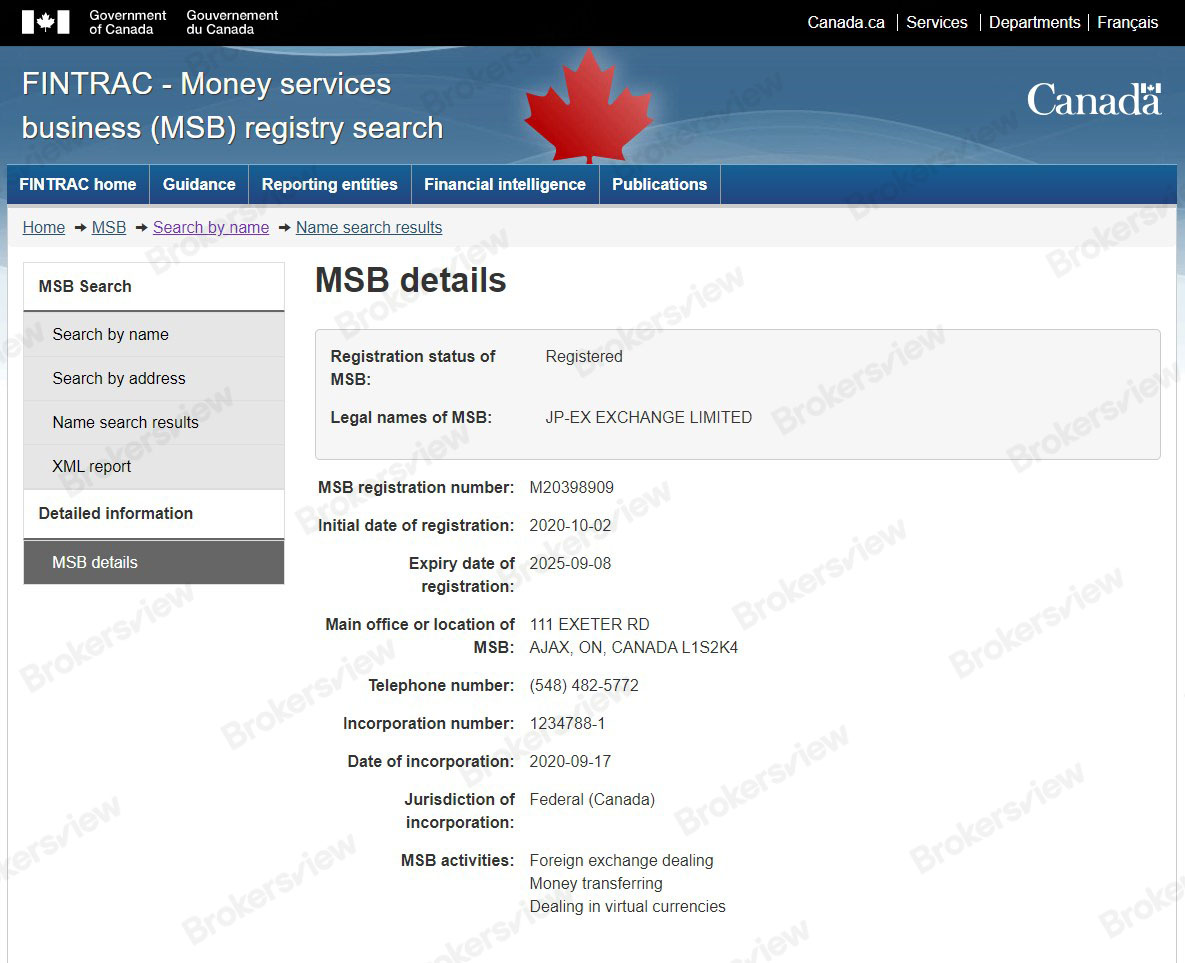The height and width of the screenshot is (963, 1185).
Task: Select XML report in the MSB Search menu
Action: 91,466
